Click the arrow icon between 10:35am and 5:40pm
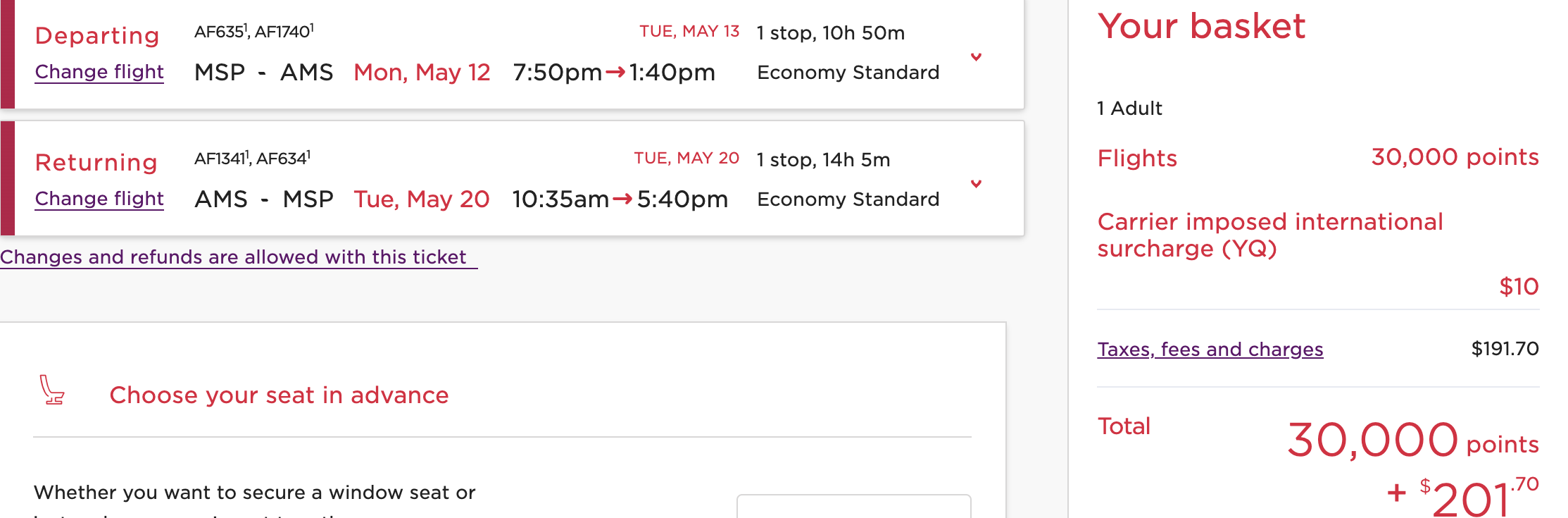This screenshot has width=1568, height=518. tap(622, 199)
